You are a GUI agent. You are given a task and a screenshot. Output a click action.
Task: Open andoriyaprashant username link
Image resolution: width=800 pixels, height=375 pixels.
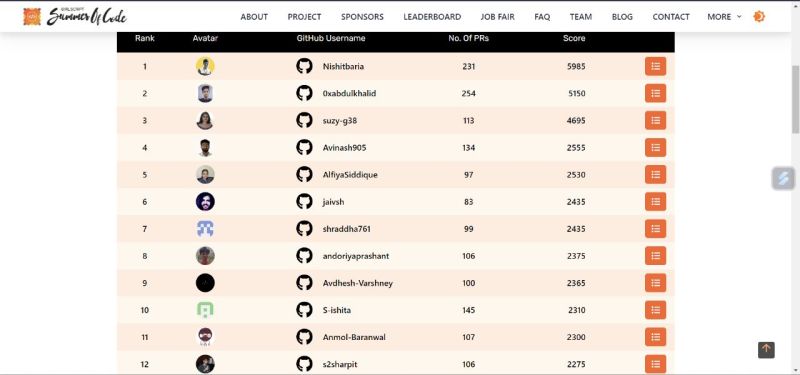[x=356, y=256]
